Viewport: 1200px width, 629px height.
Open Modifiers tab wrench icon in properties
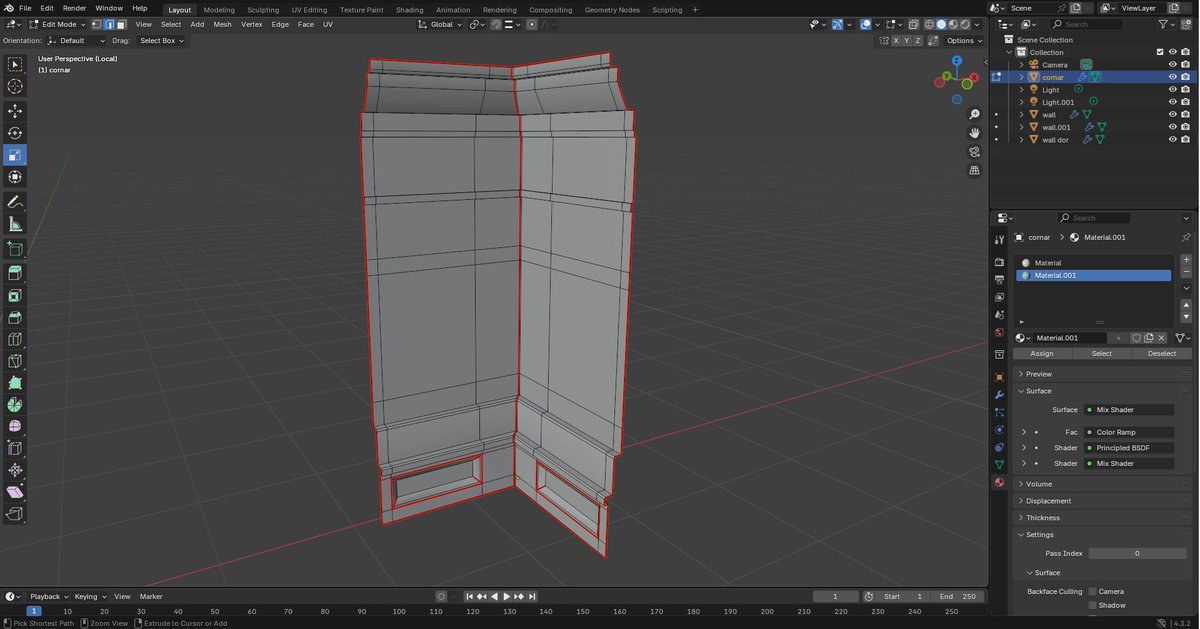click(x=998, y=395)
